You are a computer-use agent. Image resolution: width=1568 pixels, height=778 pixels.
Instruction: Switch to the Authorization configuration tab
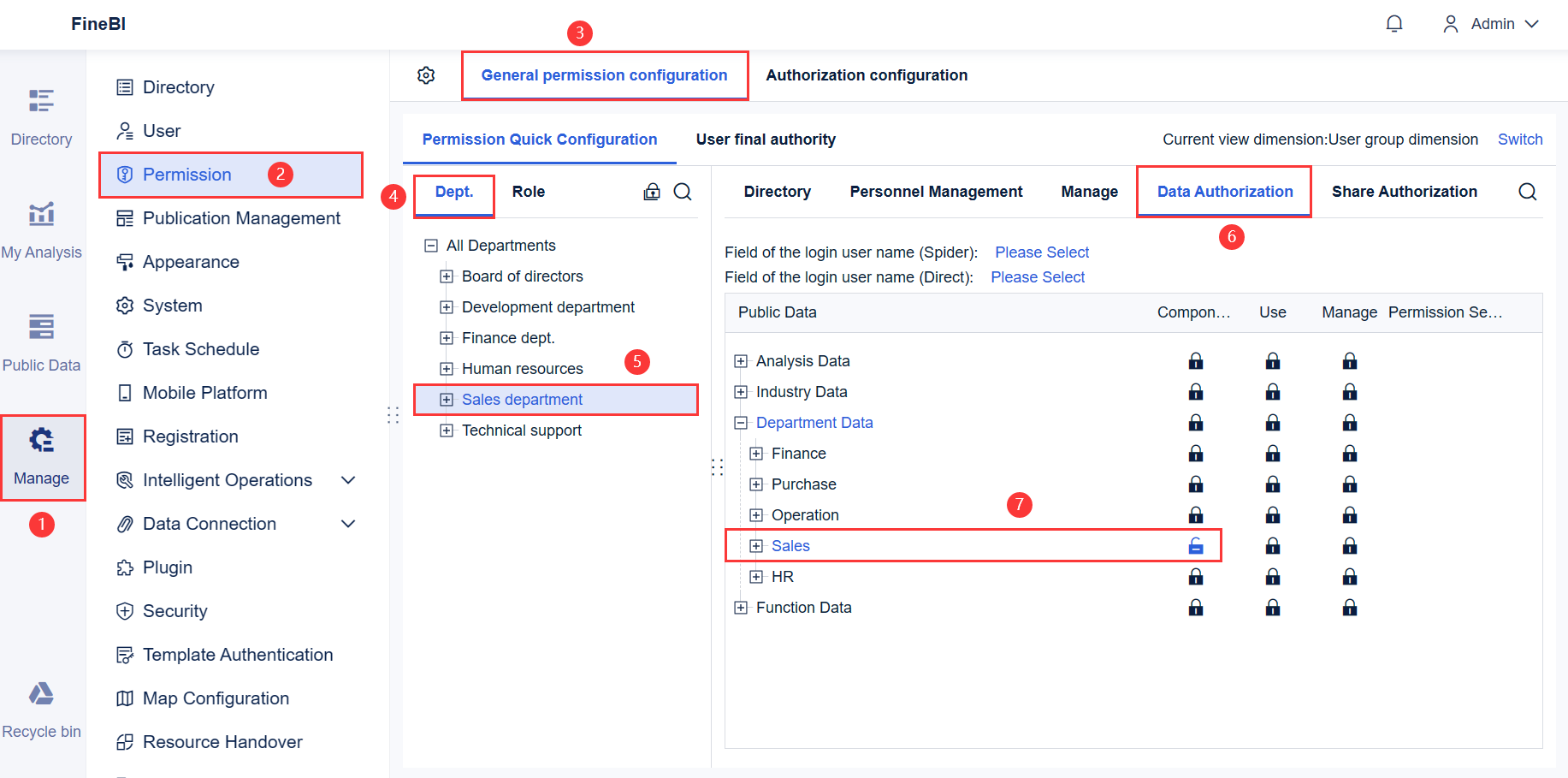click(867, 75)
